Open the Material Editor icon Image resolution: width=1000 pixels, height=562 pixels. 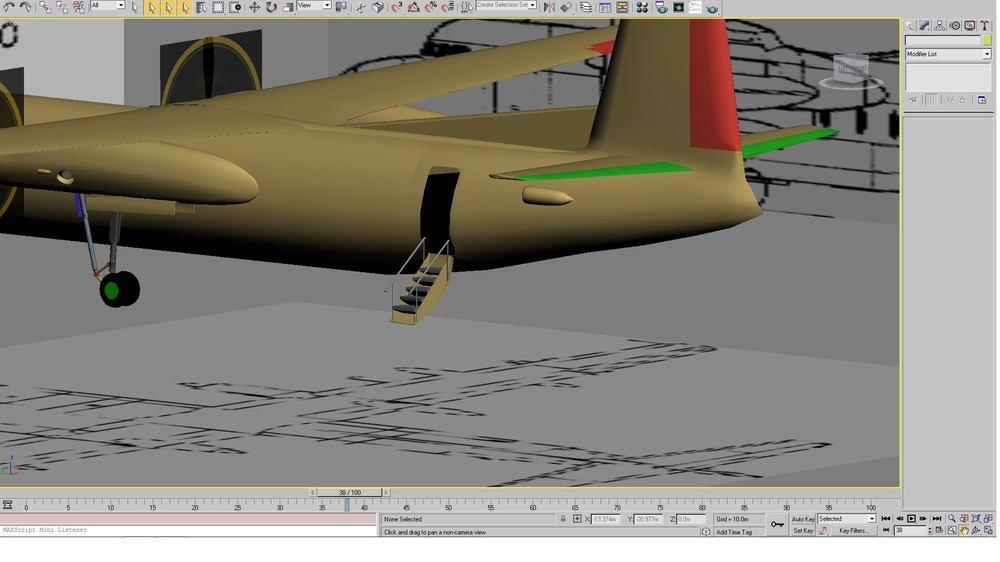[642, 7]
